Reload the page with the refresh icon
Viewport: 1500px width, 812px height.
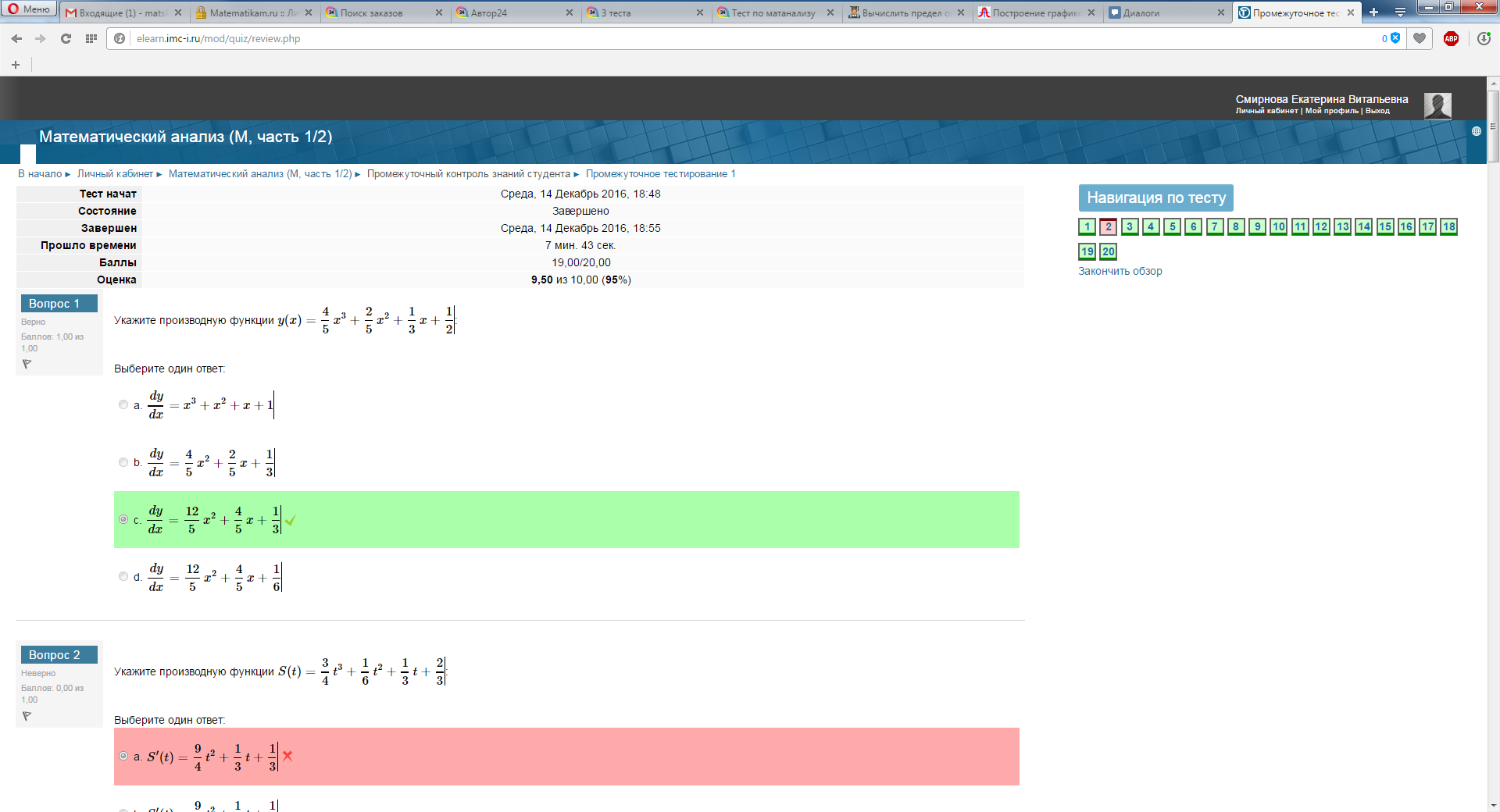[x=66, y=38]
